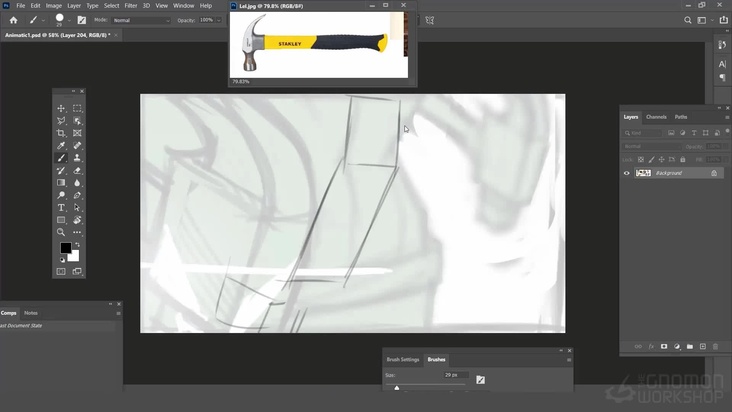Swap foreground and background colors
The height and width of the screenshot is (412, 732).
77,244
